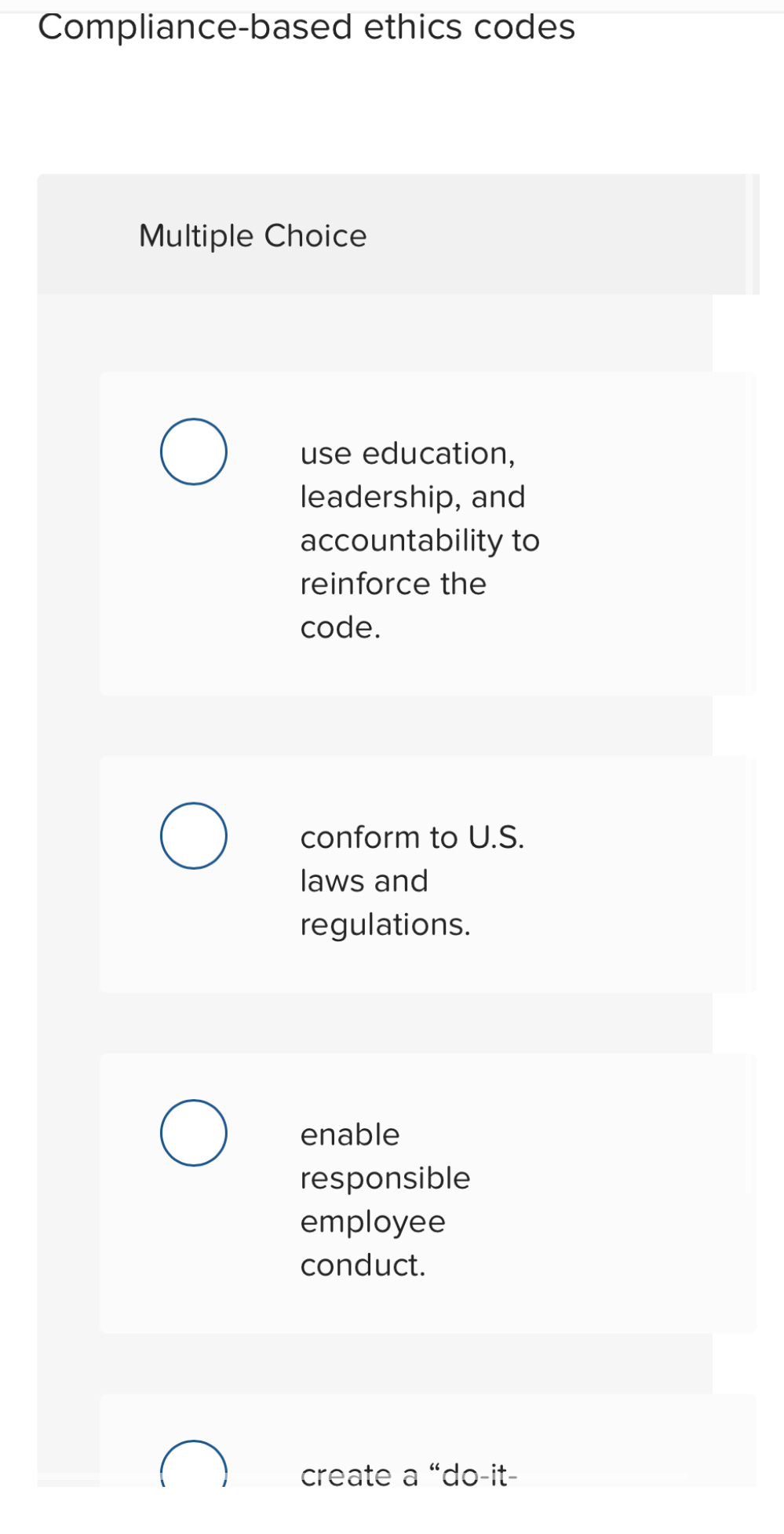Click the answer text "conform to U.S. laws and regulations"

point(412,879)
